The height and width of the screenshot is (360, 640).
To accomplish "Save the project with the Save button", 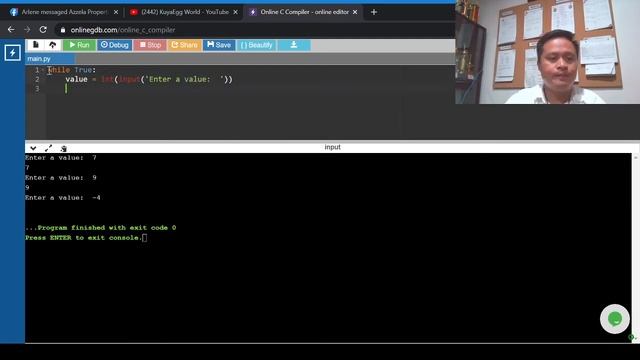I will 219,45.
